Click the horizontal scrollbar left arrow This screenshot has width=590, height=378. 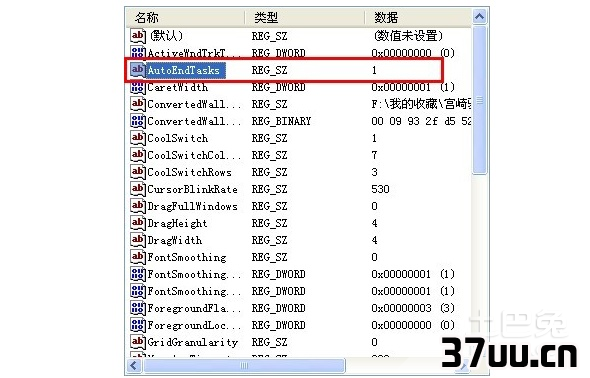tap(134, 366)
